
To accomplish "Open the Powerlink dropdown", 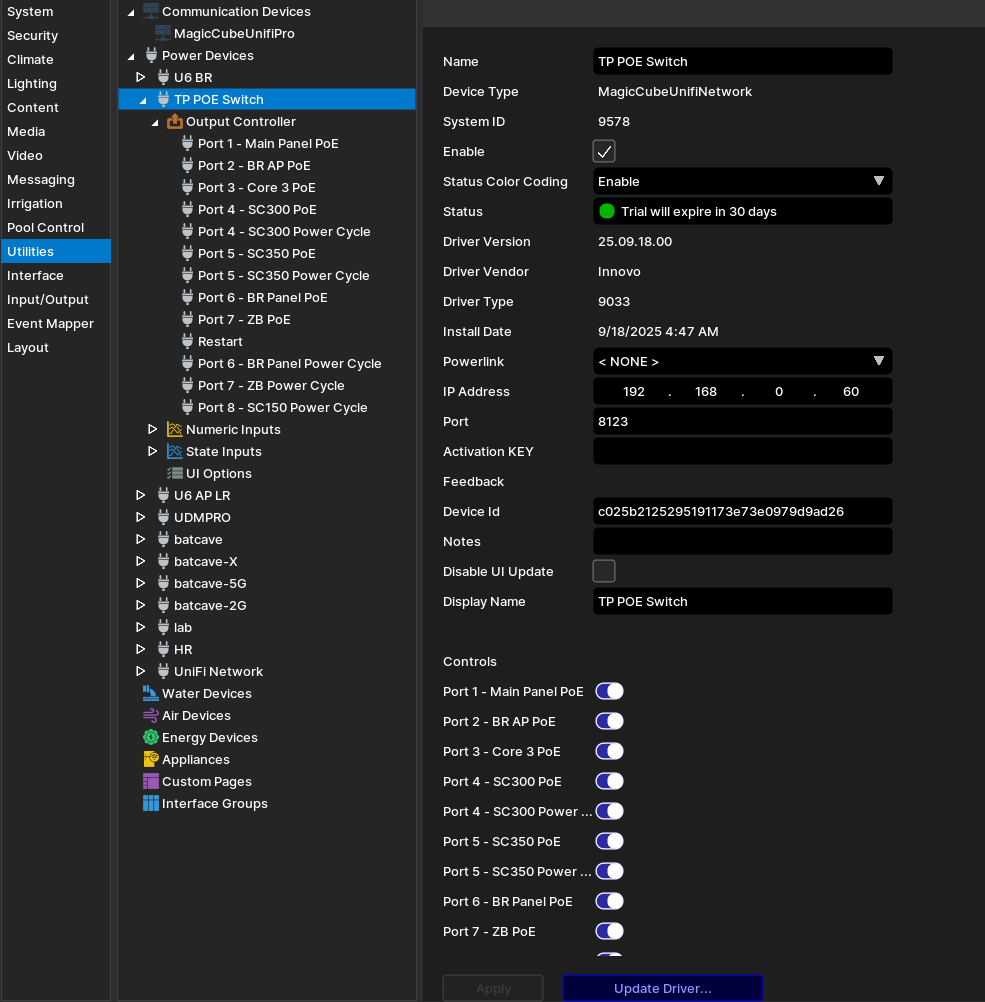I will tap(742, 361).
